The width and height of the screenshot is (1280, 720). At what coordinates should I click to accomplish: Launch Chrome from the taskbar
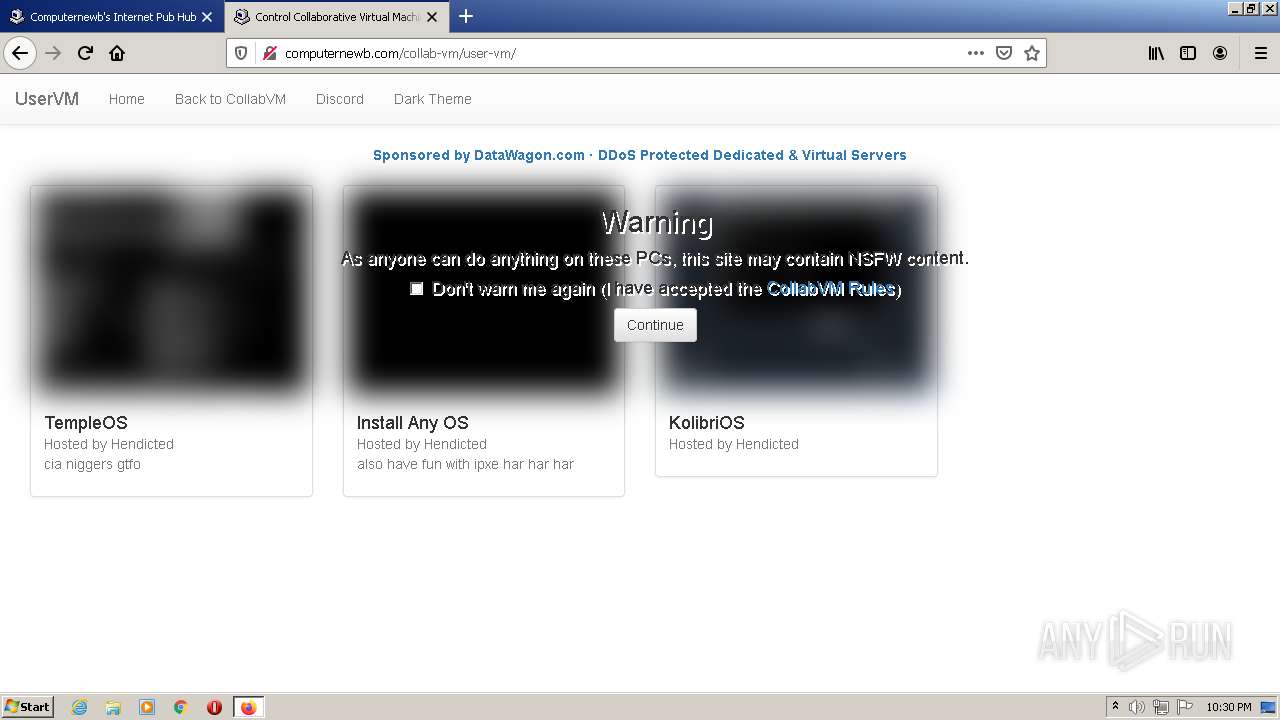coord(181,707)
